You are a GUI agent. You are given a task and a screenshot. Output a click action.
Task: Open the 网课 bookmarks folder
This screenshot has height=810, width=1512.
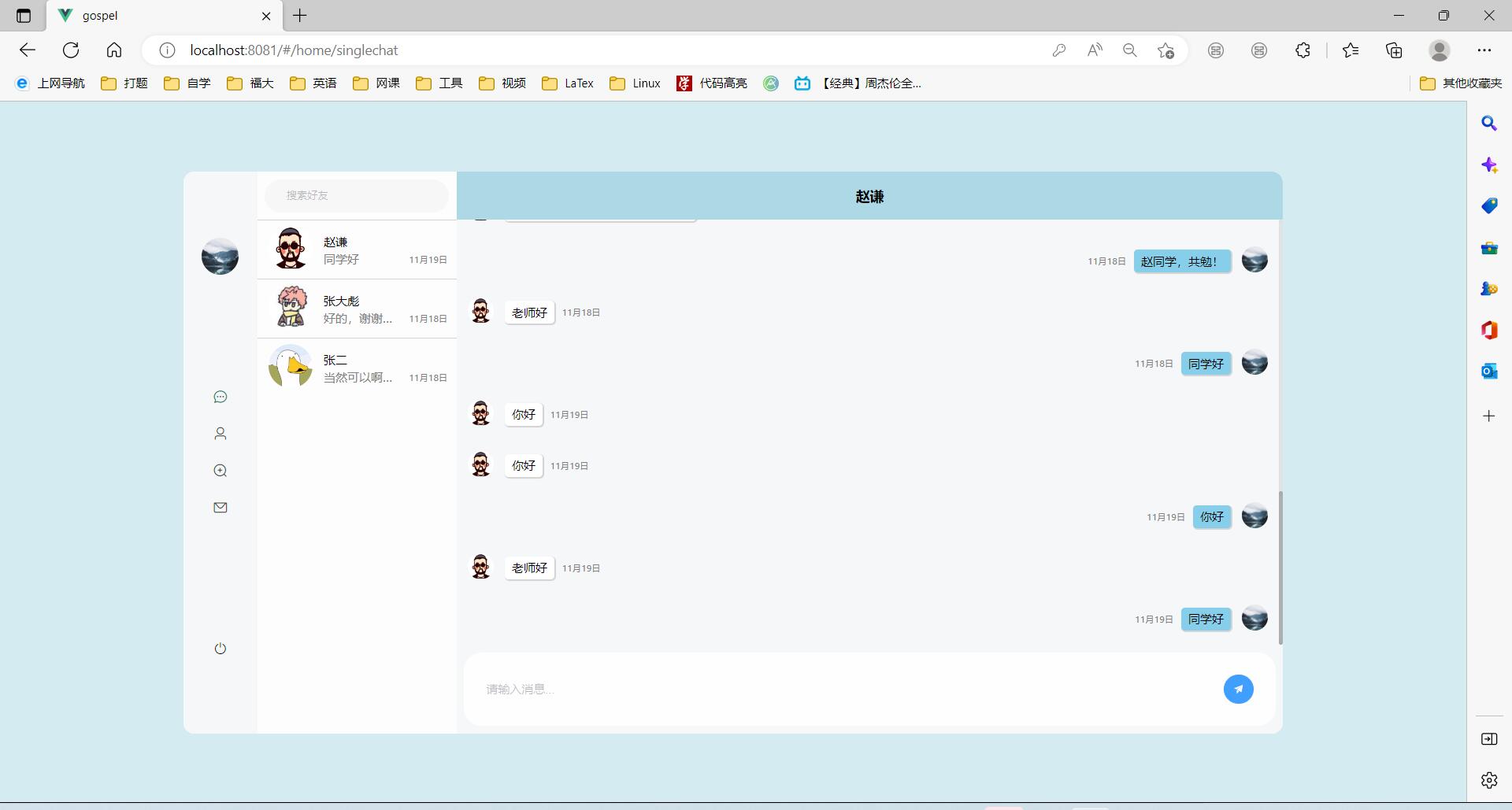[x=376, y=83]
